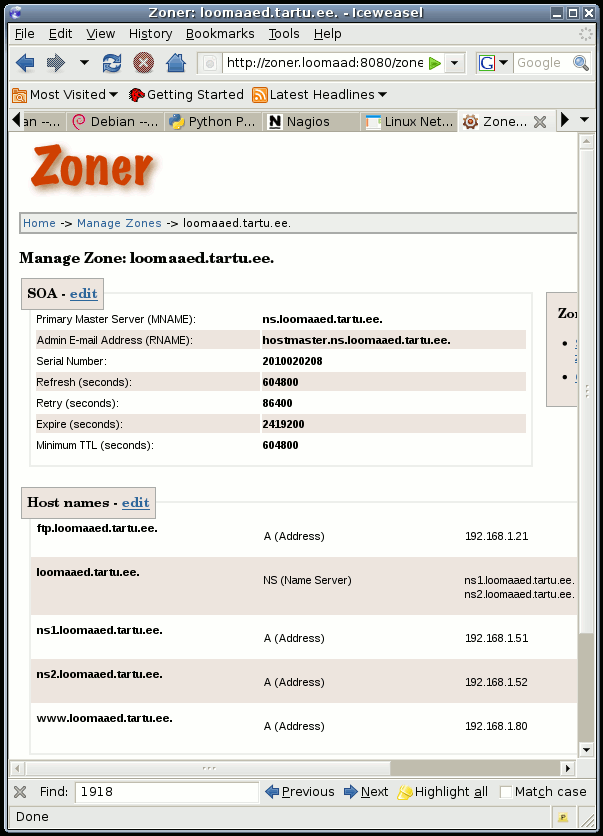
Task: Open the Help menu
Action: tap(327, 34)
